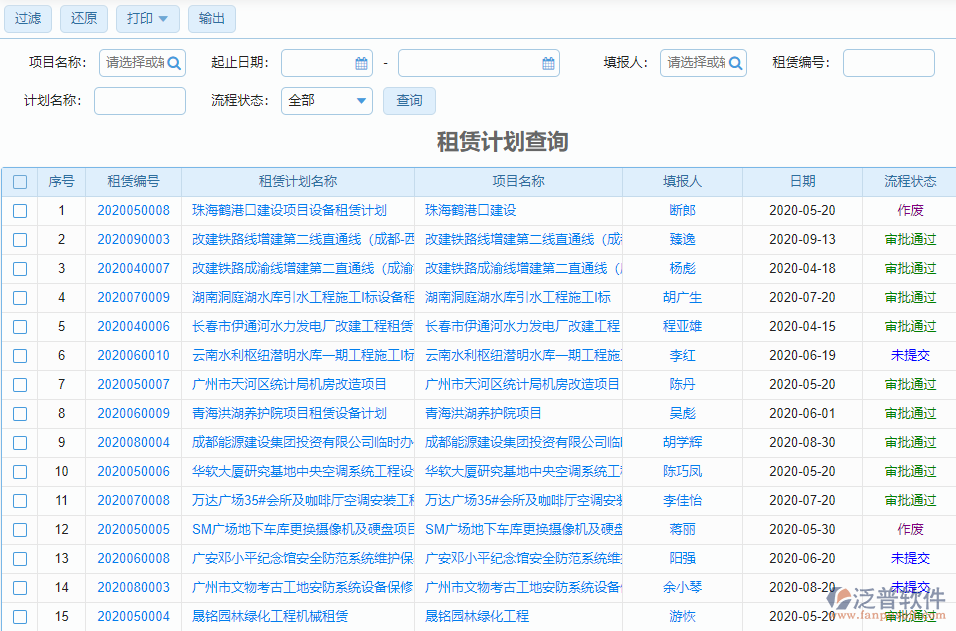Screen dimensions: 956x631
Task: Expand the 打印 button dropdown arrow
Action: [162, 18]
